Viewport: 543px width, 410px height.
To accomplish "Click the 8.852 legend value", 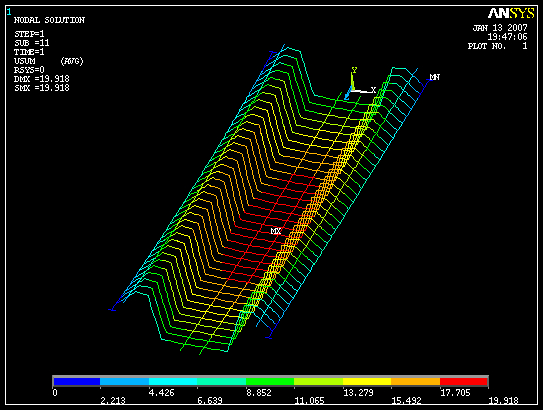I will [259, 393].
